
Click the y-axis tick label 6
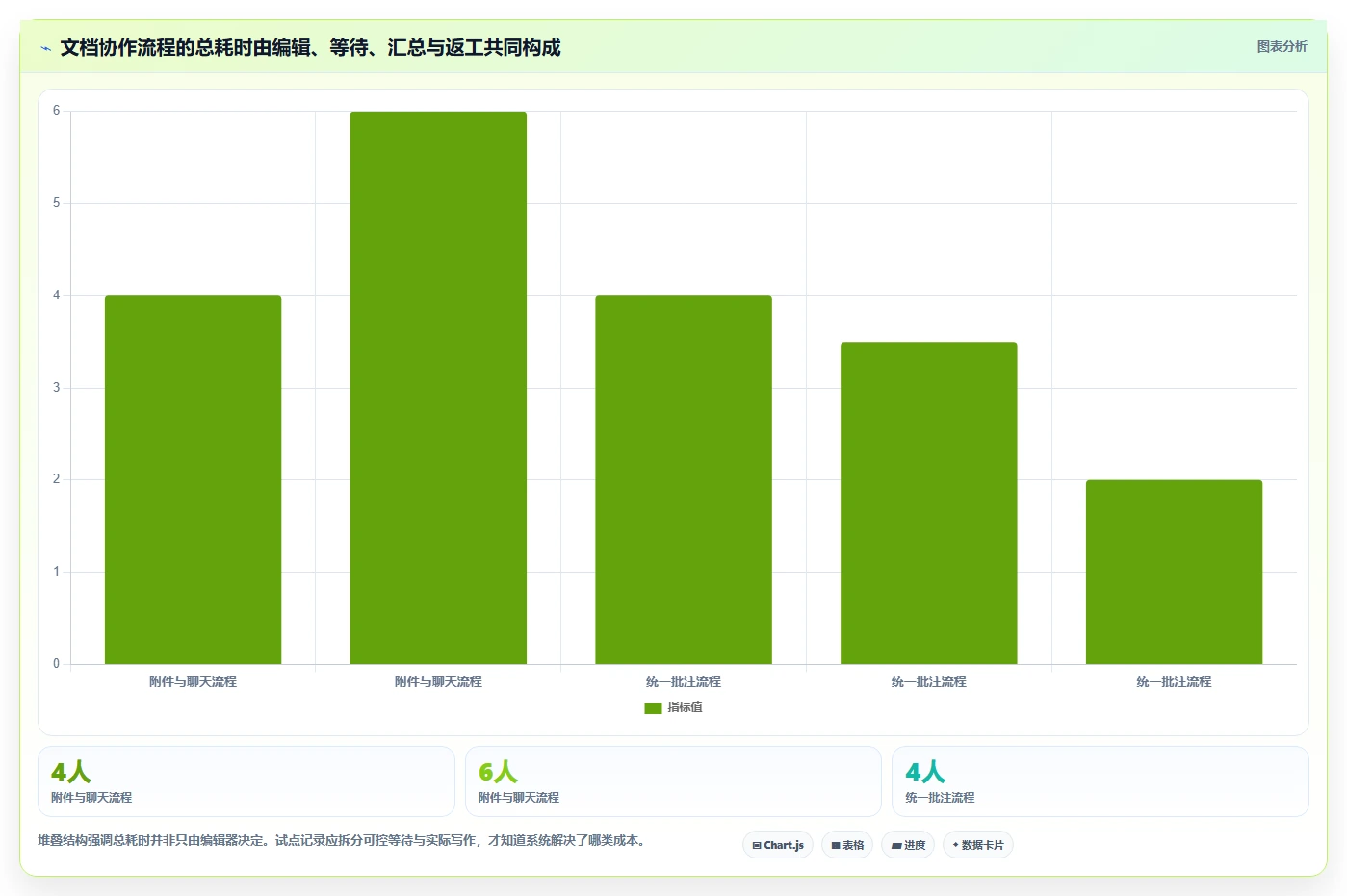point(56,111)
